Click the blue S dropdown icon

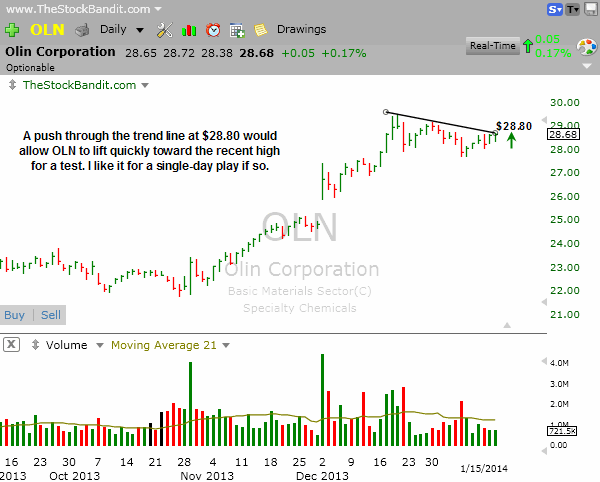[554, 9]
